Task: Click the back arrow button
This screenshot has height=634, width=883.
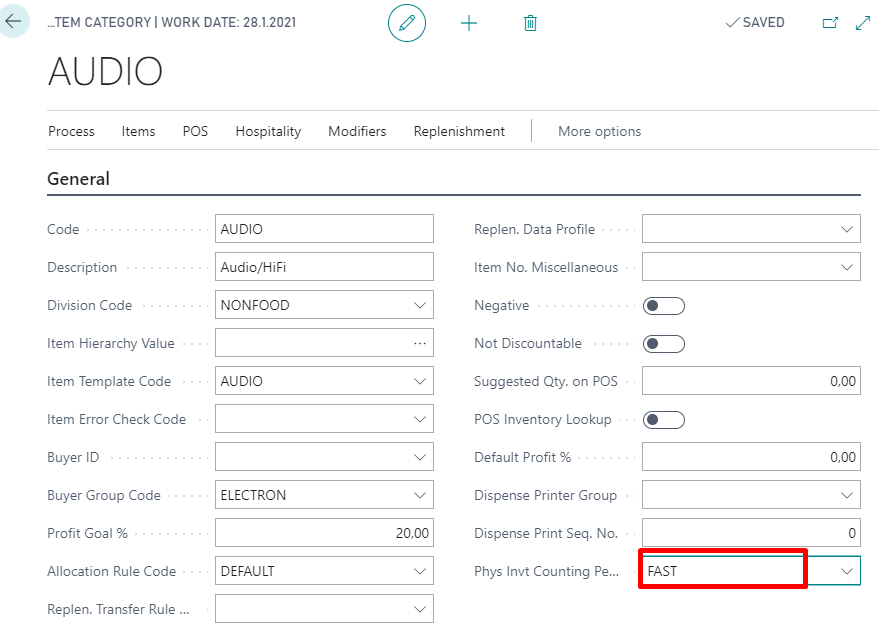Action: click(x=13, y=20)
